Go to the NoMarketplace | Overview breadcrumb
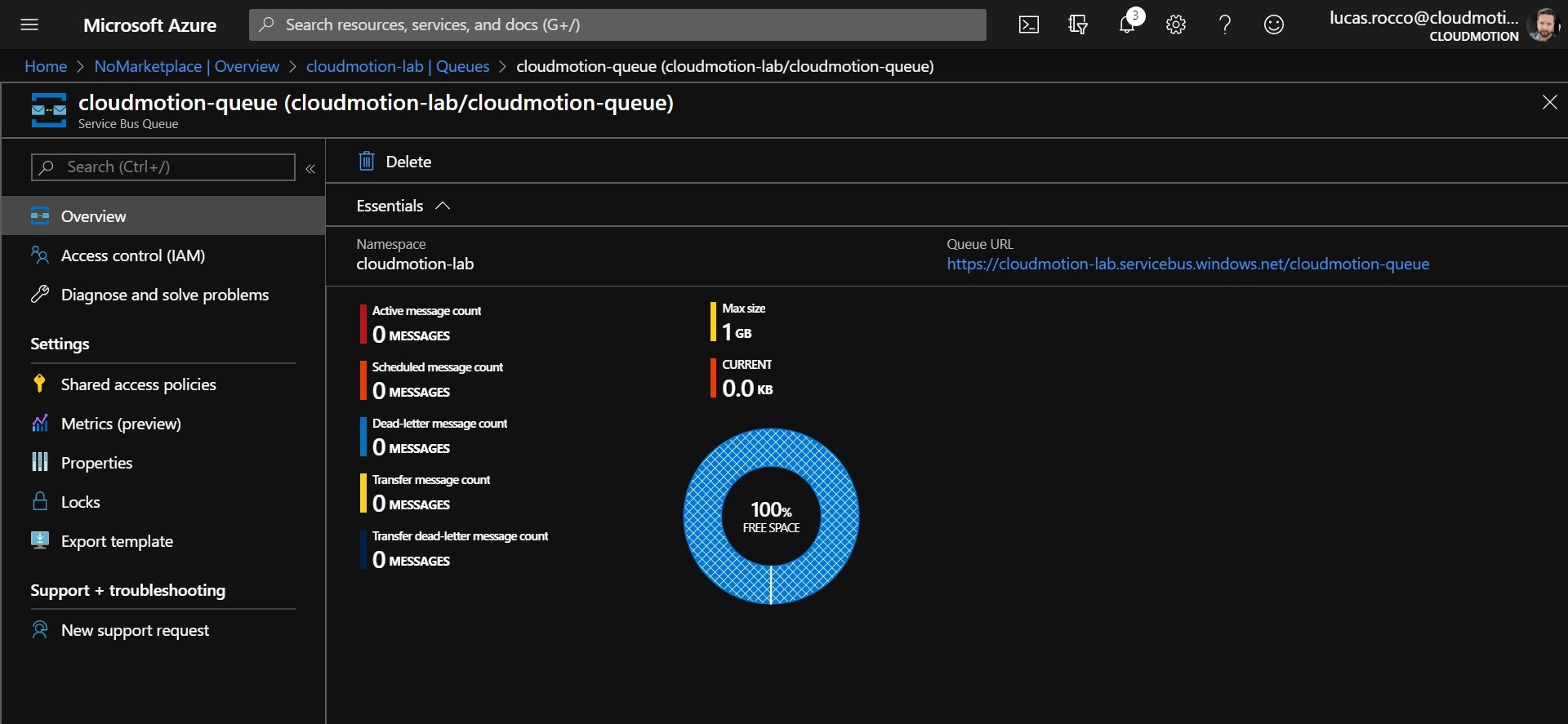The image size is (1568, 724). 186,66
